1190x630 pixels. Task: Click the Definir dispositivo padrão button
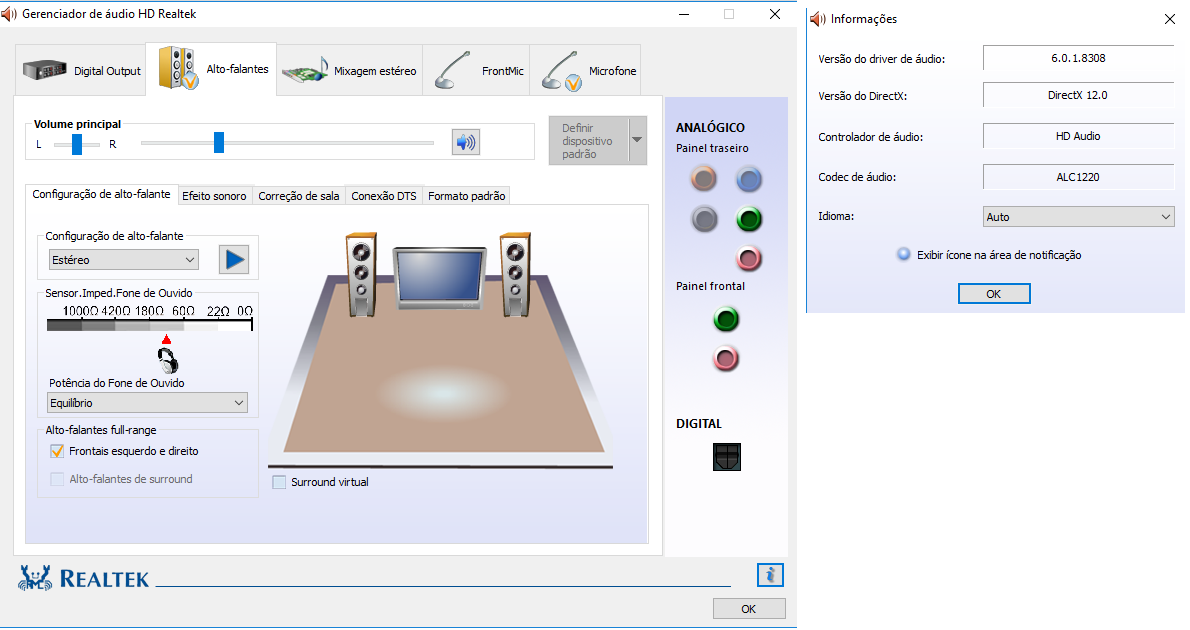[589, 140]
